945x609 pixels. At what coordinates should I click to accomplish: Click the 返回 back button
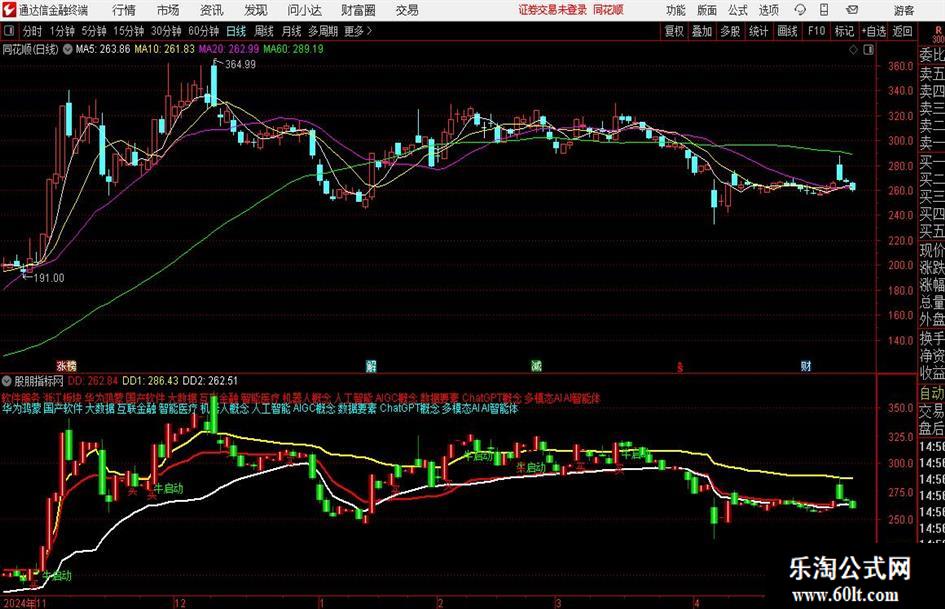point(902,31)
